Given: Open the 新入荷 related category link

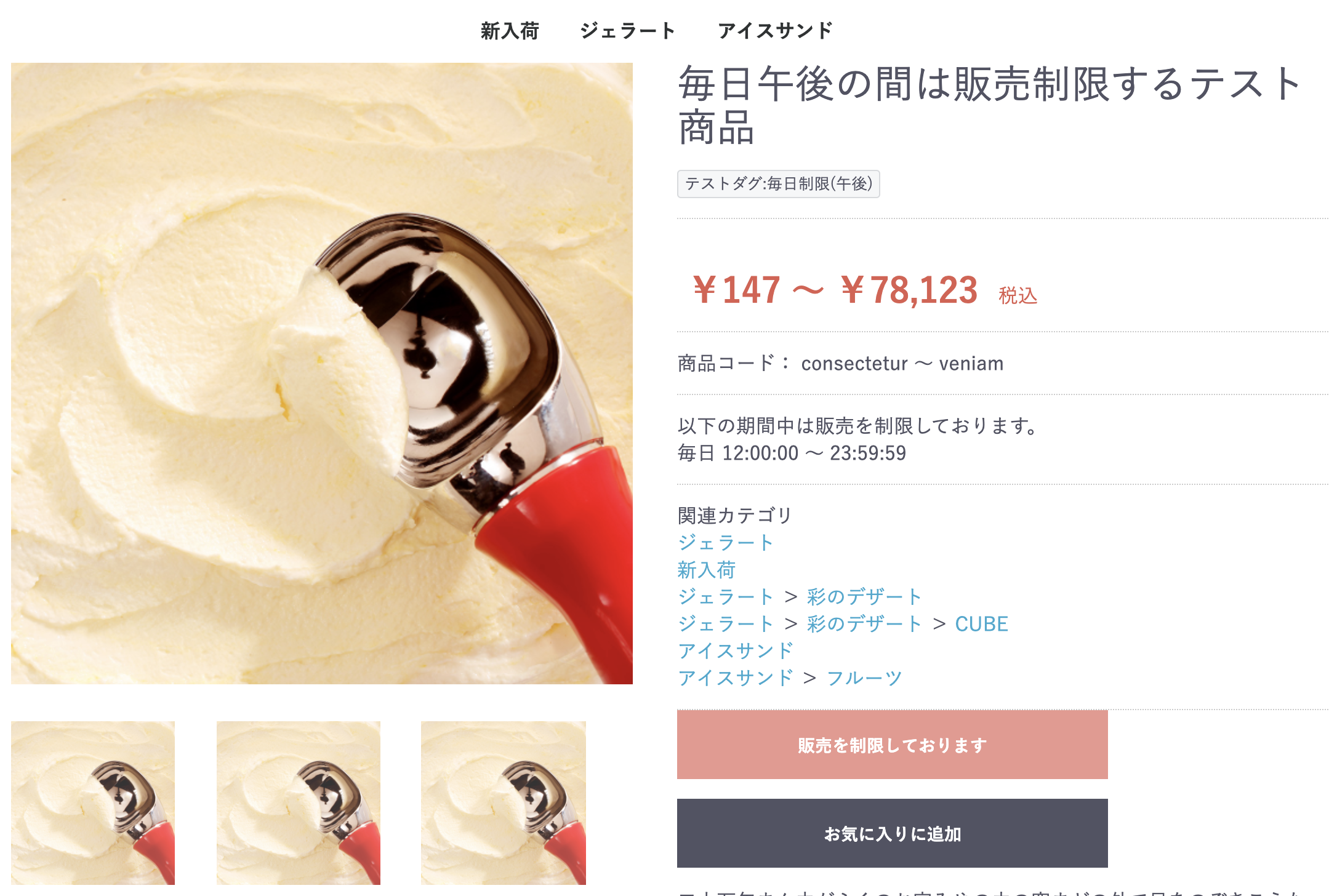Looking at the screenshot, I should click(707, 570).
